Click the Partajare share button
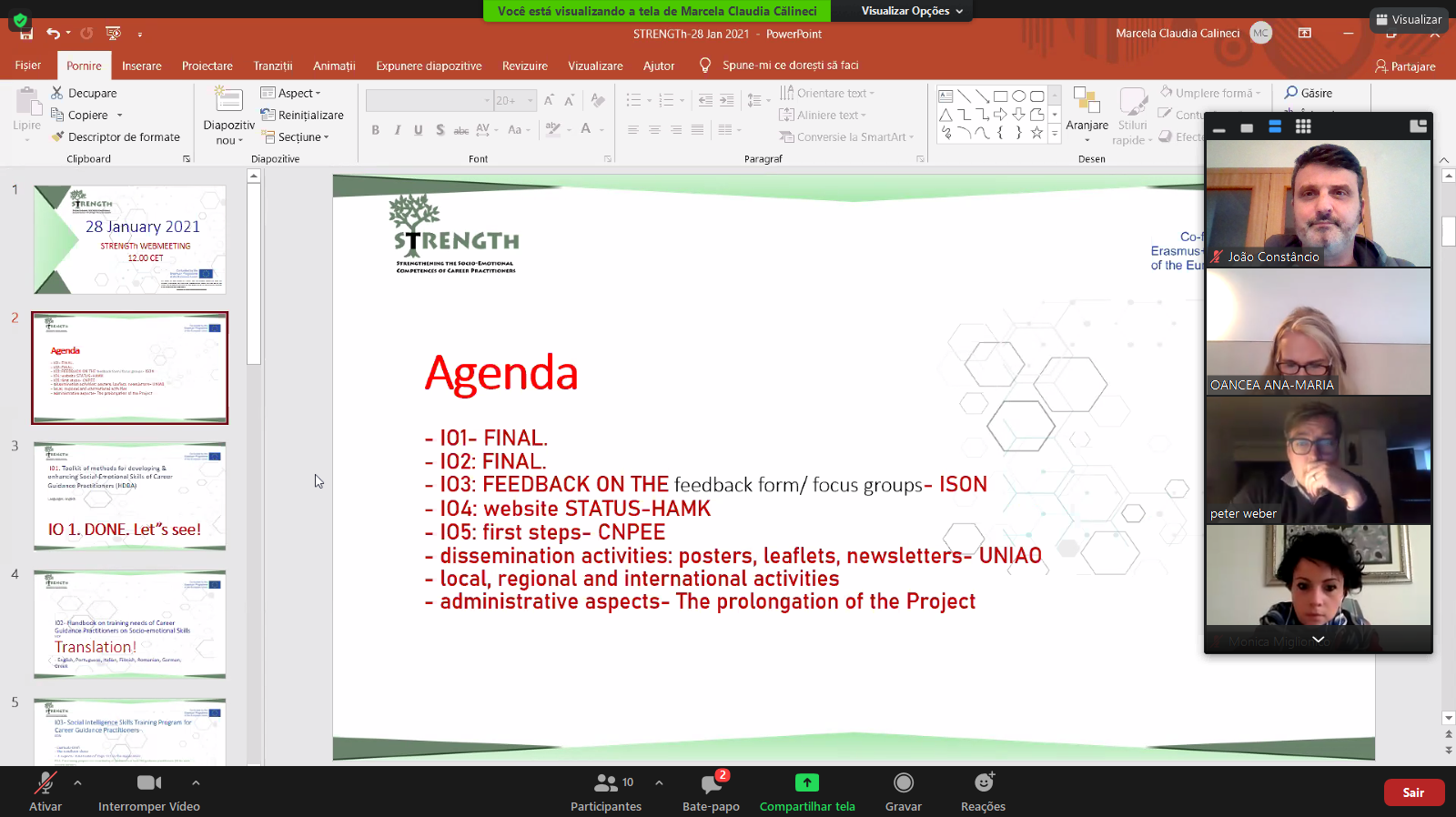Screen dimensions: 1456x817 point(1405,66)
